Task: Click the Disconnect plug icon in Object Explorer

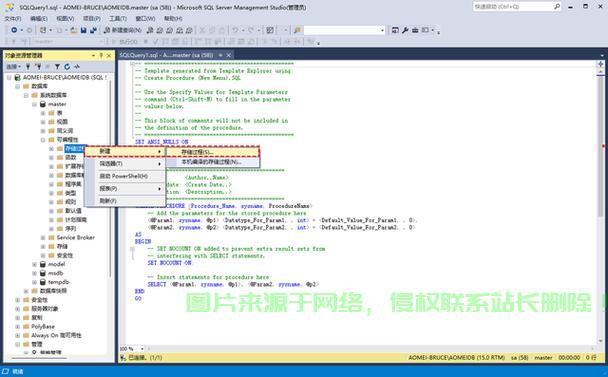Action: (x=38, y=67)
